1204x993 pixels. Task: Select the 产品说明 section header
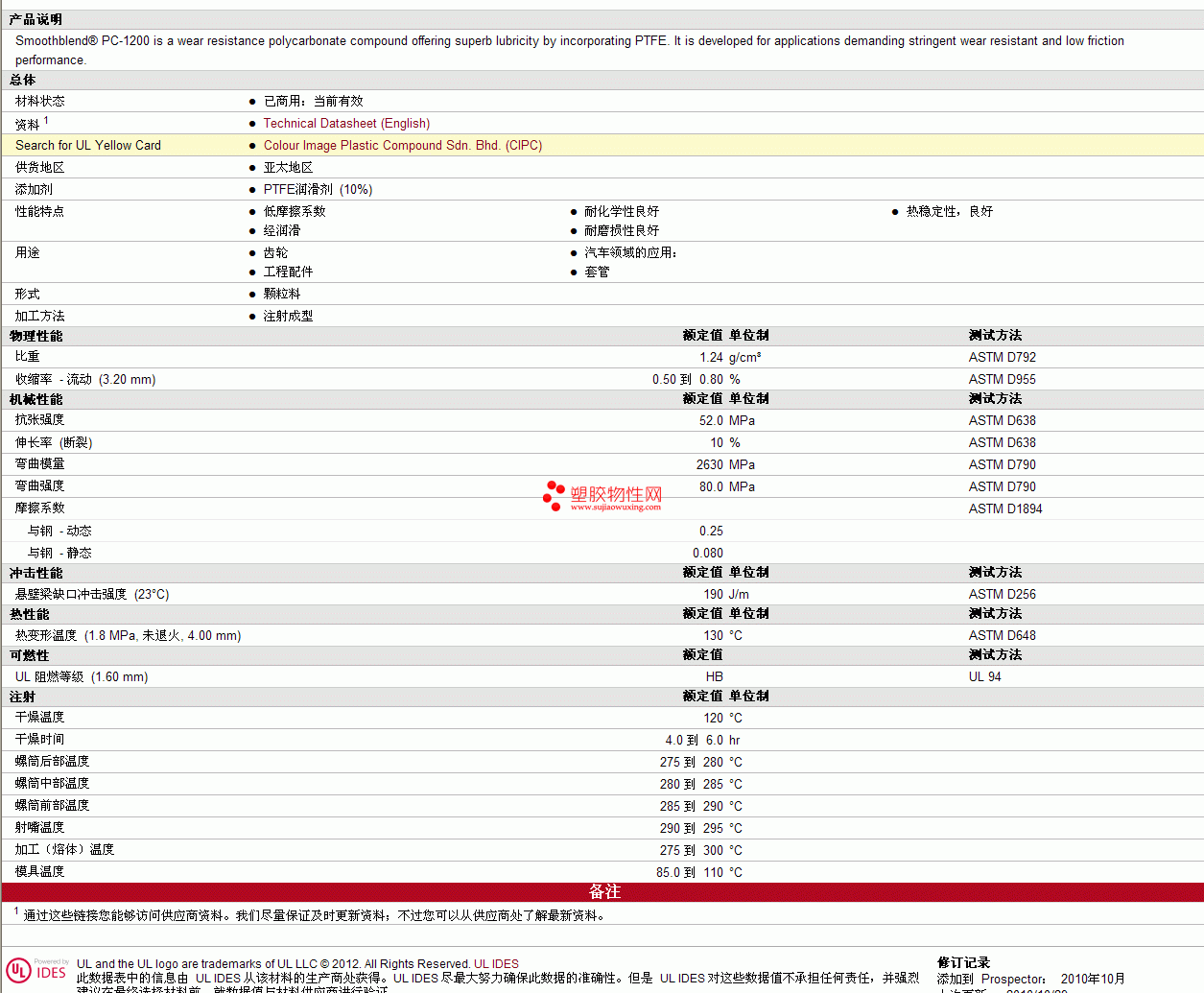tap(35, 19)
